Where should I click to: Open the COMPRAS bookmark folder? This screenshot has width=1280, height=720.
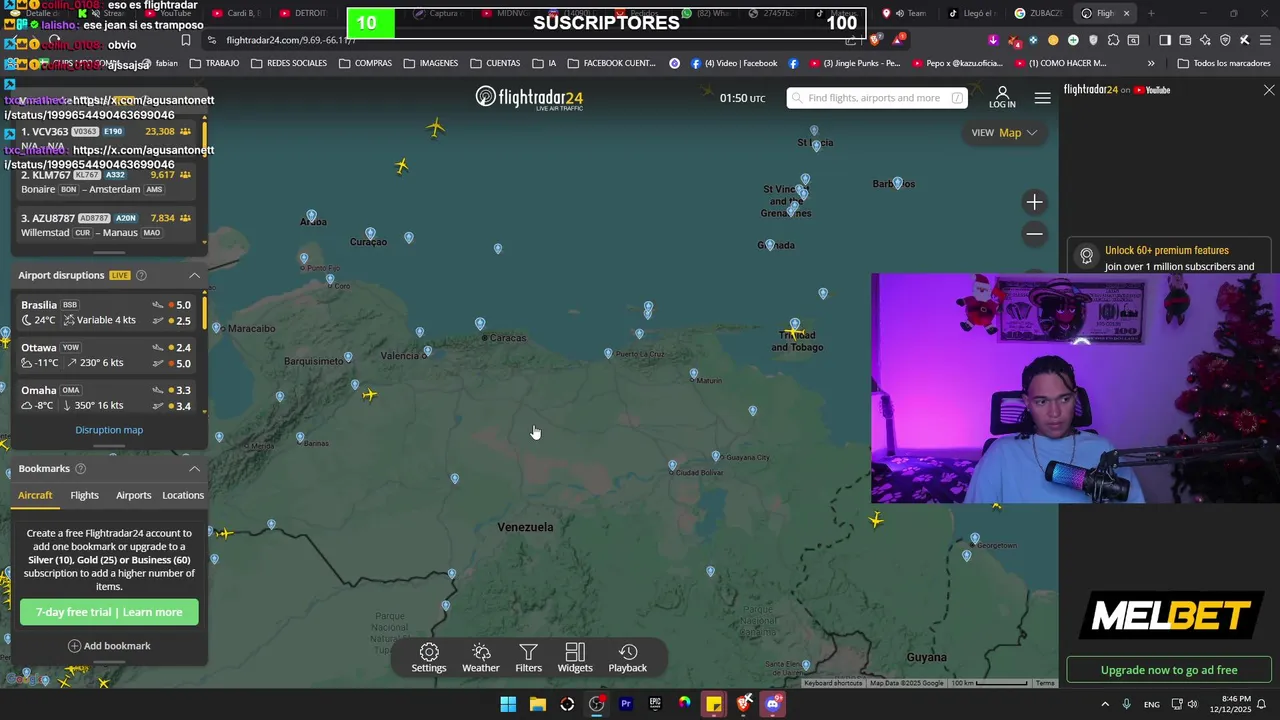click(x=365, y=63)
